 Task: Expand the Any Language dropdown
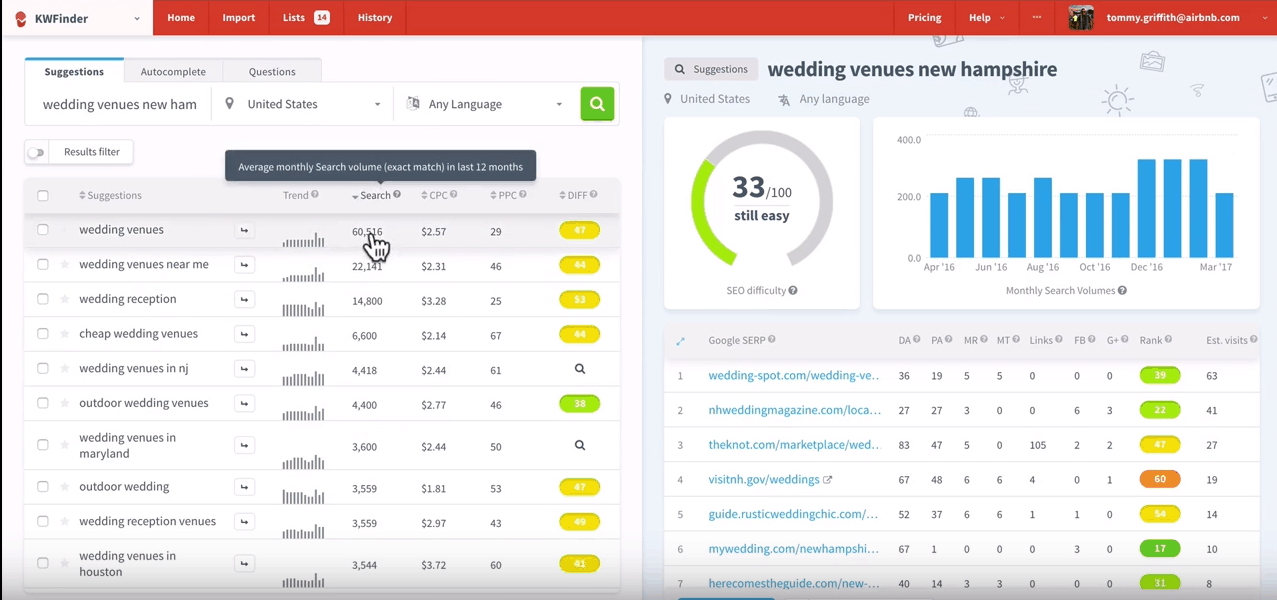(485, 104)
